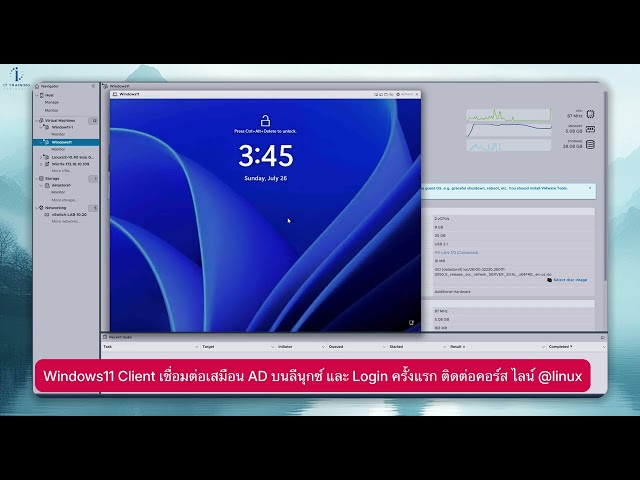Click the Memory module icon
The width and height of the screenshot is (640, 480).
(x=590, y=129)
